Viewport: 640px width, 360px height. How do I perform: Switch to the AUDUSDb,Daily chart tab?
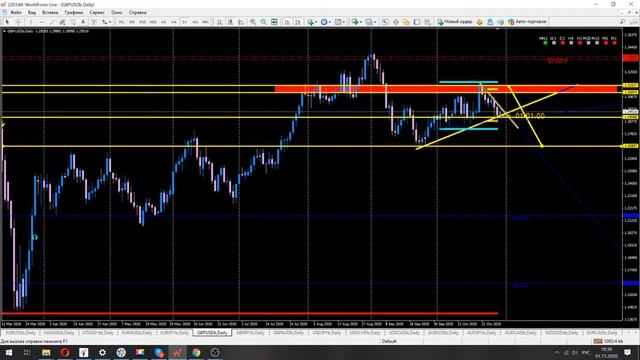pyautogui.click(x=443, y=333)
